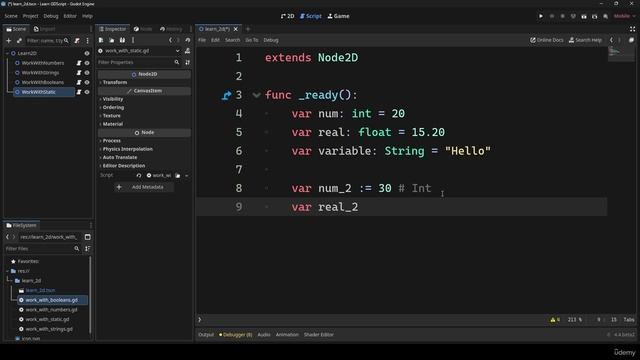Switch to the History tab
Image resolution: width=640 pixels, height=360 pixels.
pyautogui.click(x=171, y=29)
